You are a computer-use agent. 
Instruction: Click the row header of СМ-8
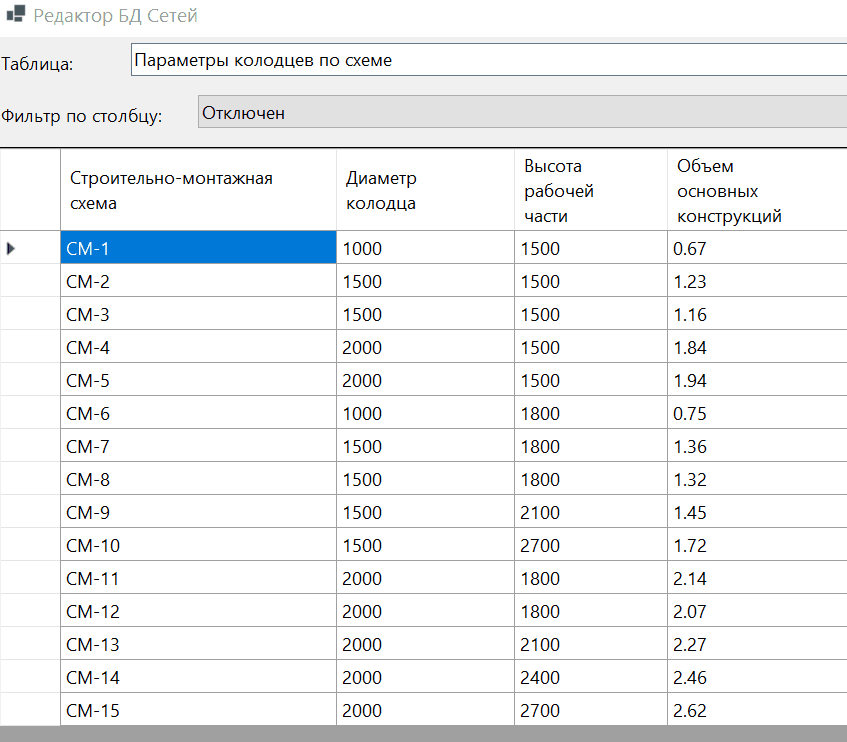[30, 479]
